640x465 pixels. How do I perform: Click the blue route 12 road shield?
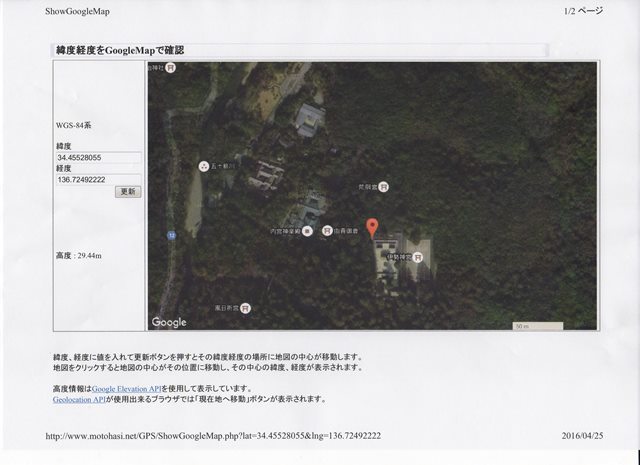click(172, 236)
